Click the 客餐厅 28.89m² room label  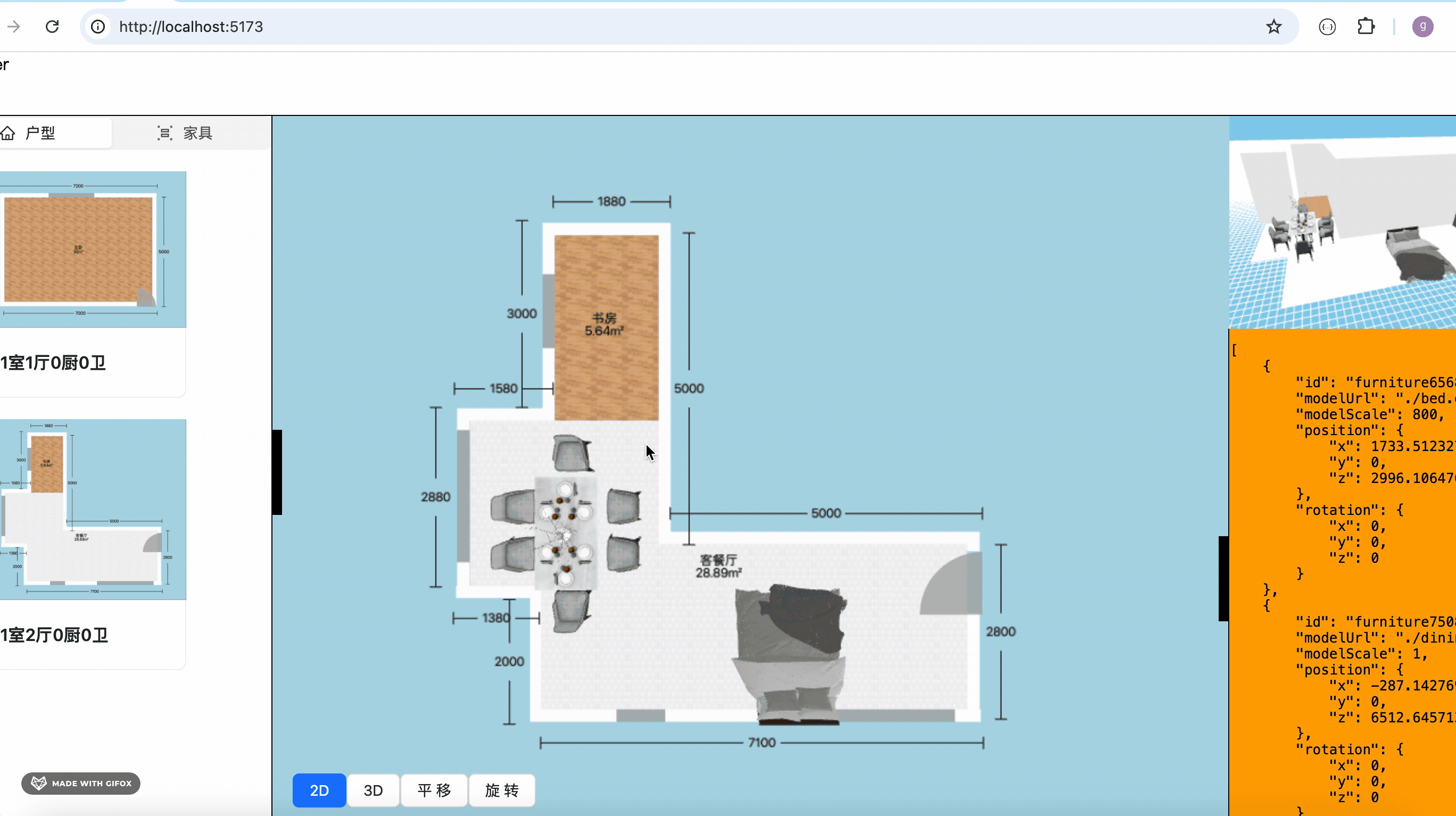point(718,566)
